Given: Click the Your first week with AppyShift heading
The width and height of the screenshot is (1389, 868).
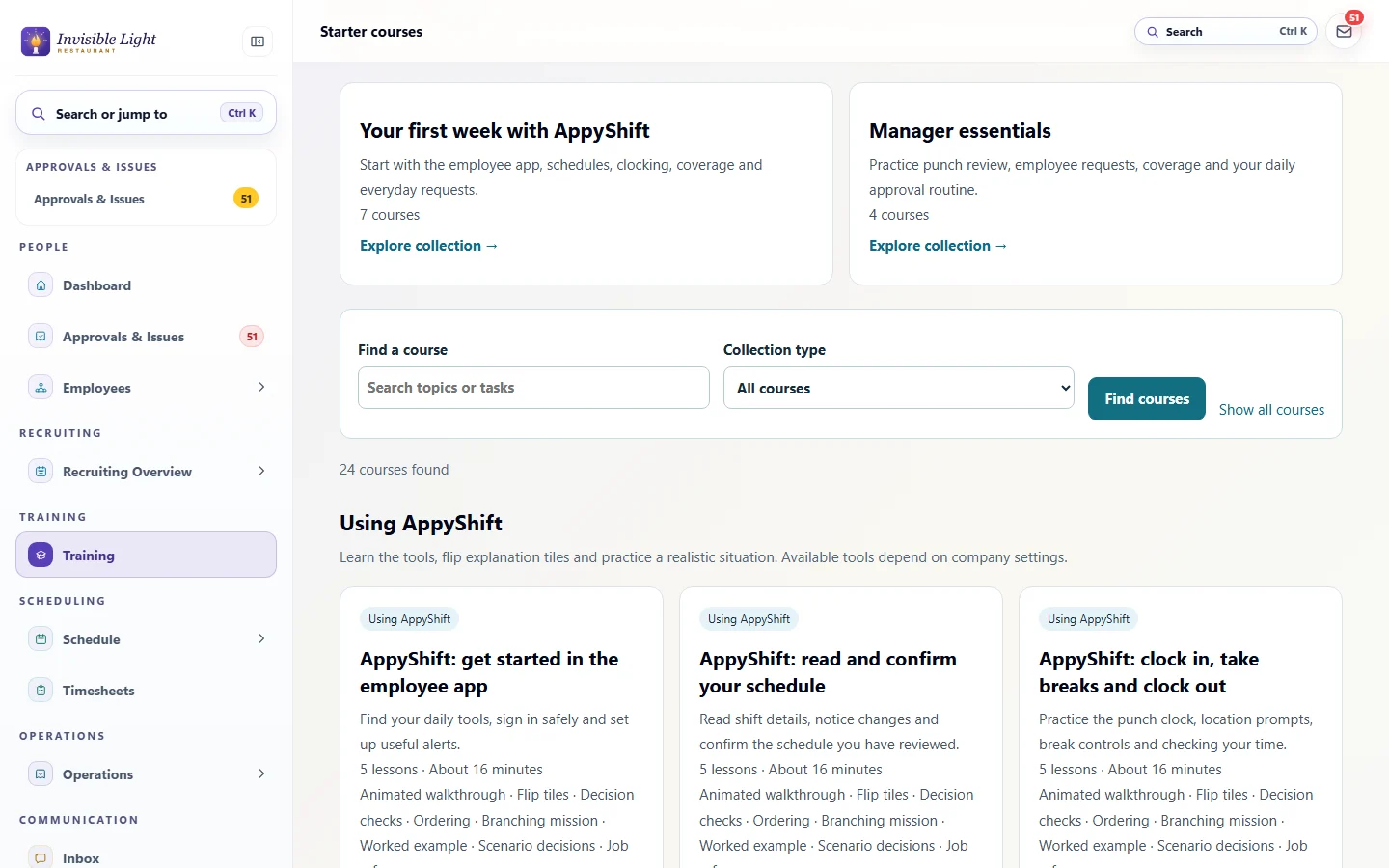Looking at the screenshot, I should (504, 131).
